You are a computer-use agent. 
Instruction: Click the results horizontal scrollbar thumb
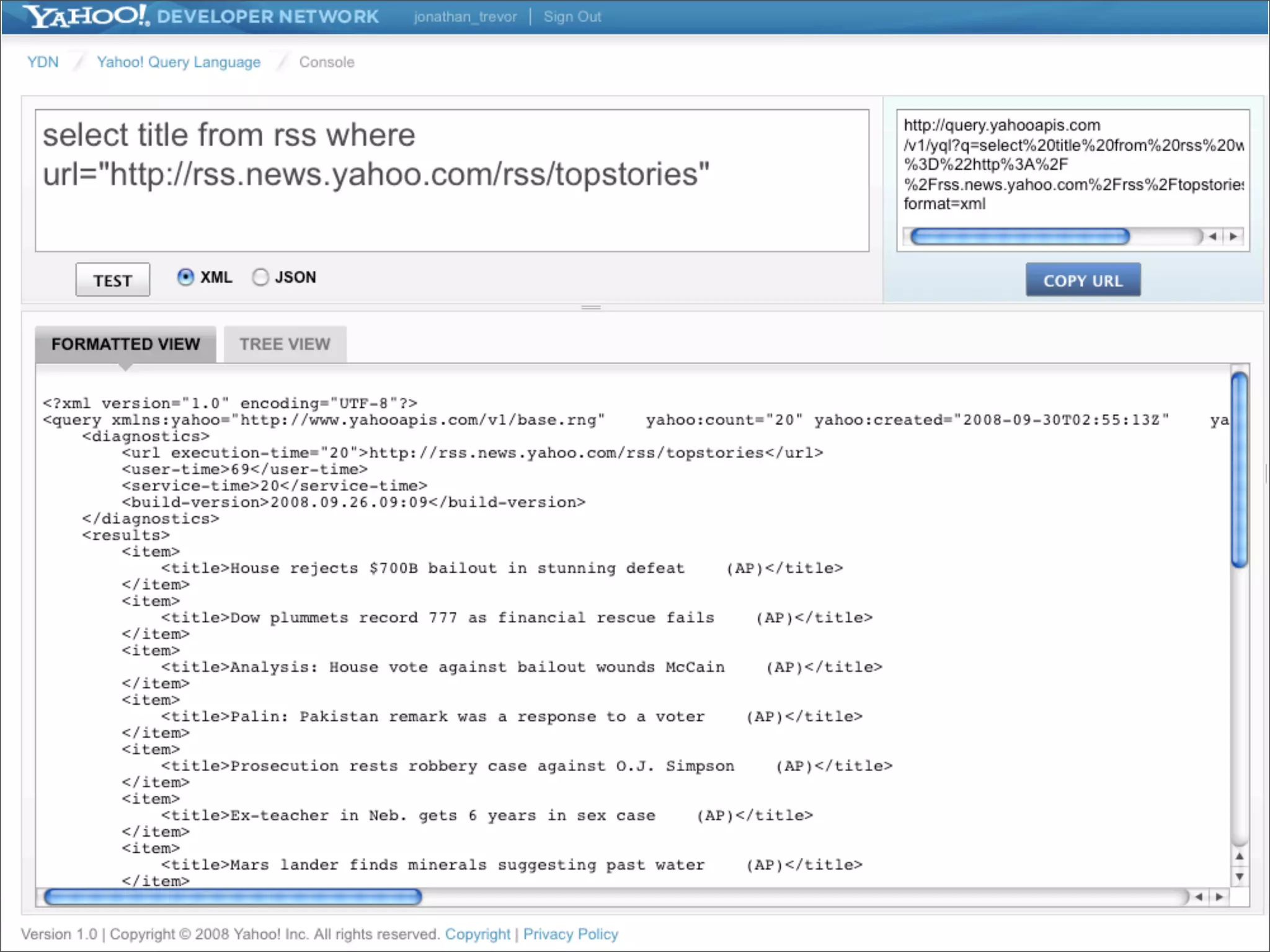click(x=233, y=897)
